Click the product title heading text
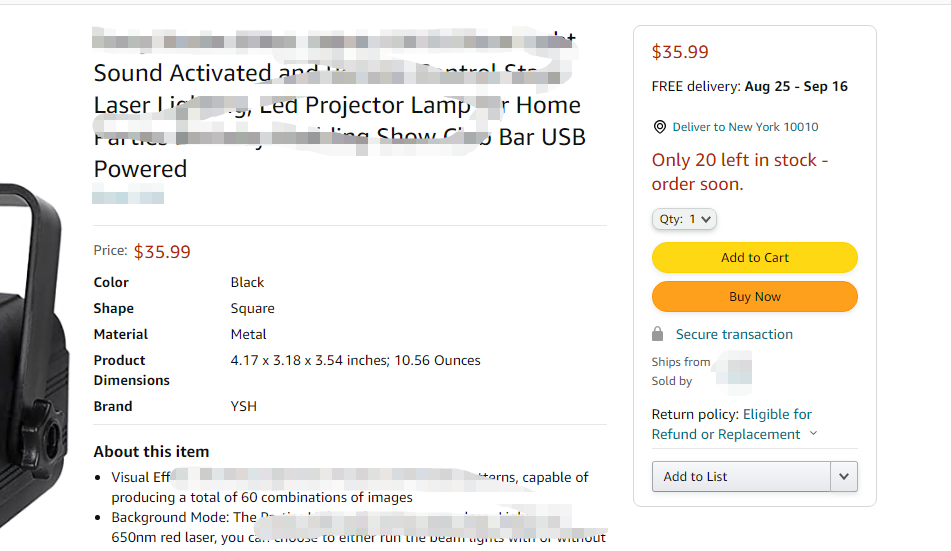 click(340, 105)
